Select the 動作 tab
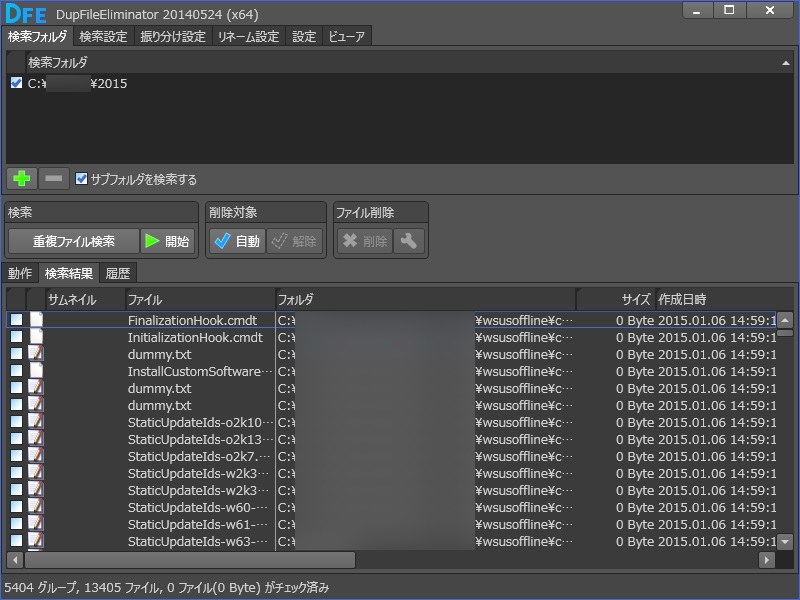This screenshot has height=600, width=800. point(22,271)
